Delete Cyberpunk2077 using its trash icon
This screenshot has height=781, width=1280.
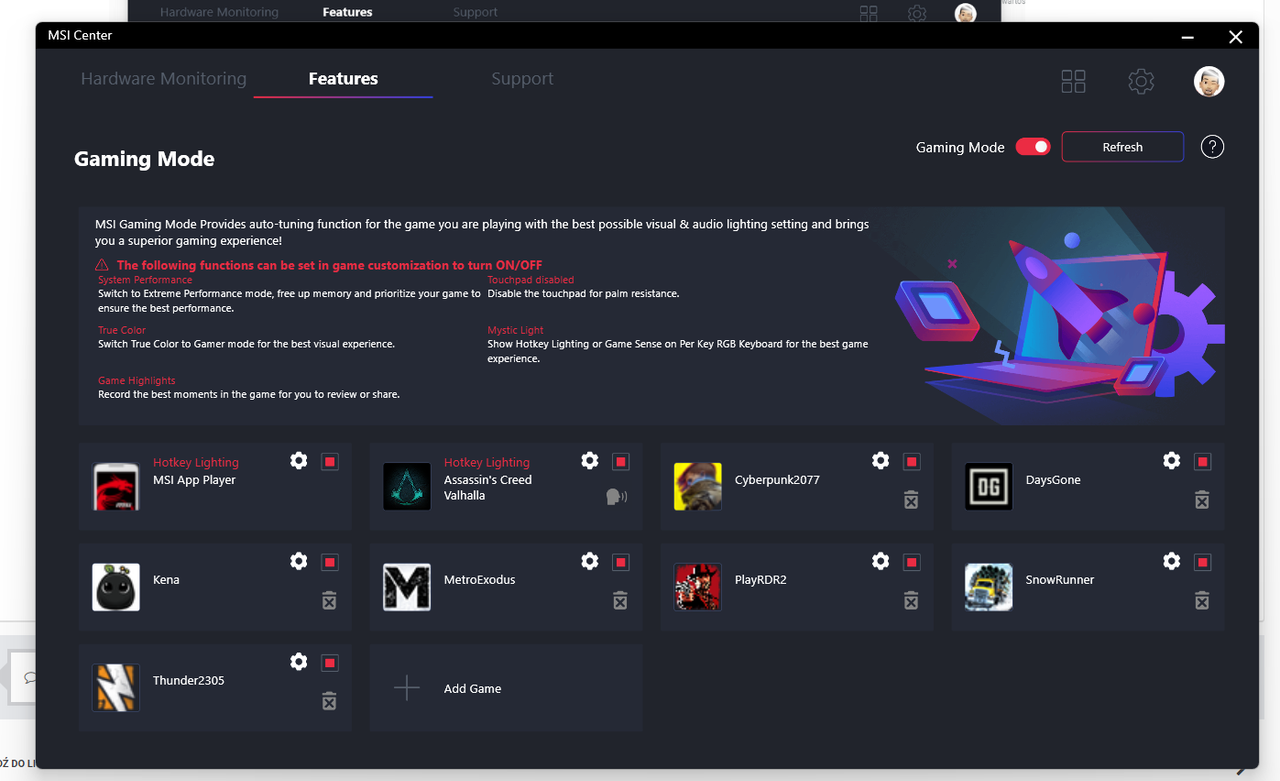pos(911,500)
